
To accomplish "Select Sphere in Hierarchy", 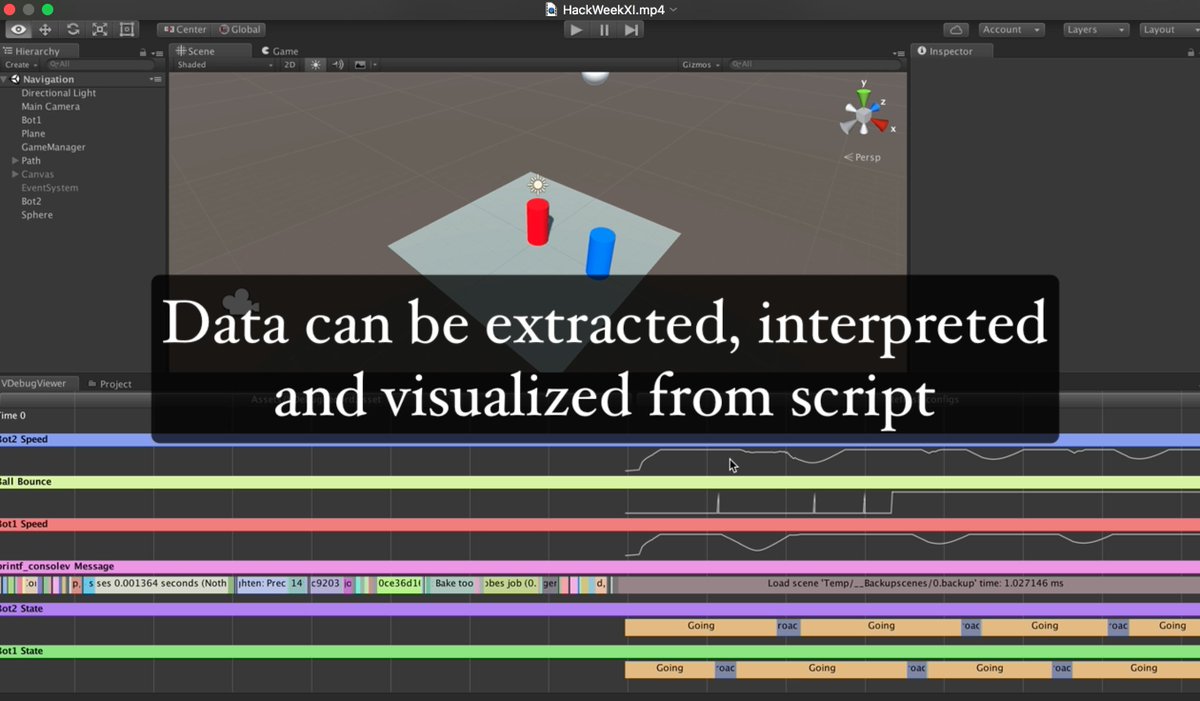I will click(x=37, y=215).
